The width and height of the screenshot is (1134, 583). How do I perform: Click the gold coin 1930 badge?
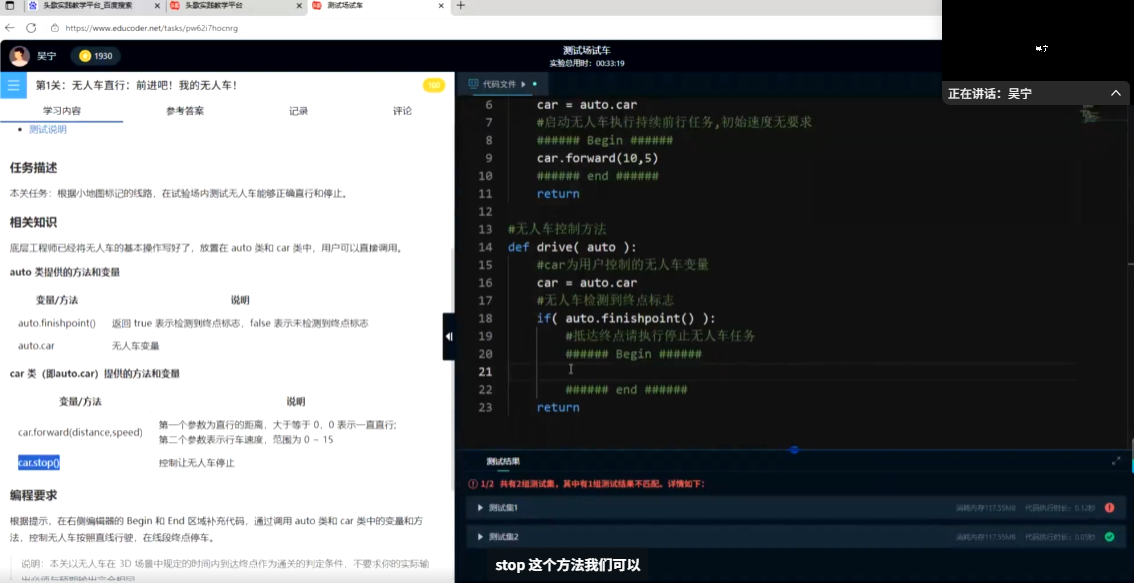click(x=95, y=56)
